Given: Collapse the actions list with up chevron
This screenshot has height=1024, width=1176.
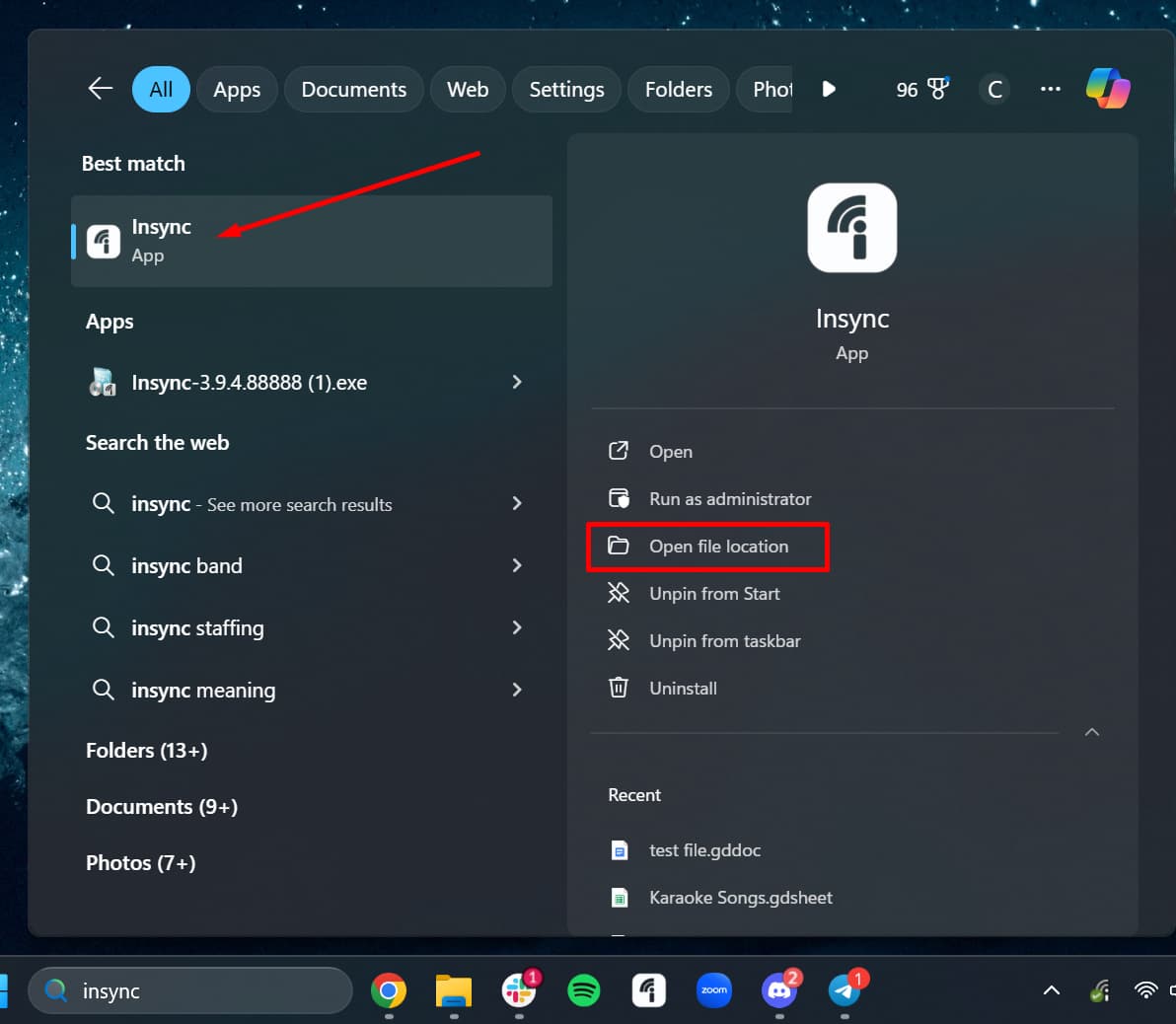Looking at the screenshot, I should coord(1092,732).
